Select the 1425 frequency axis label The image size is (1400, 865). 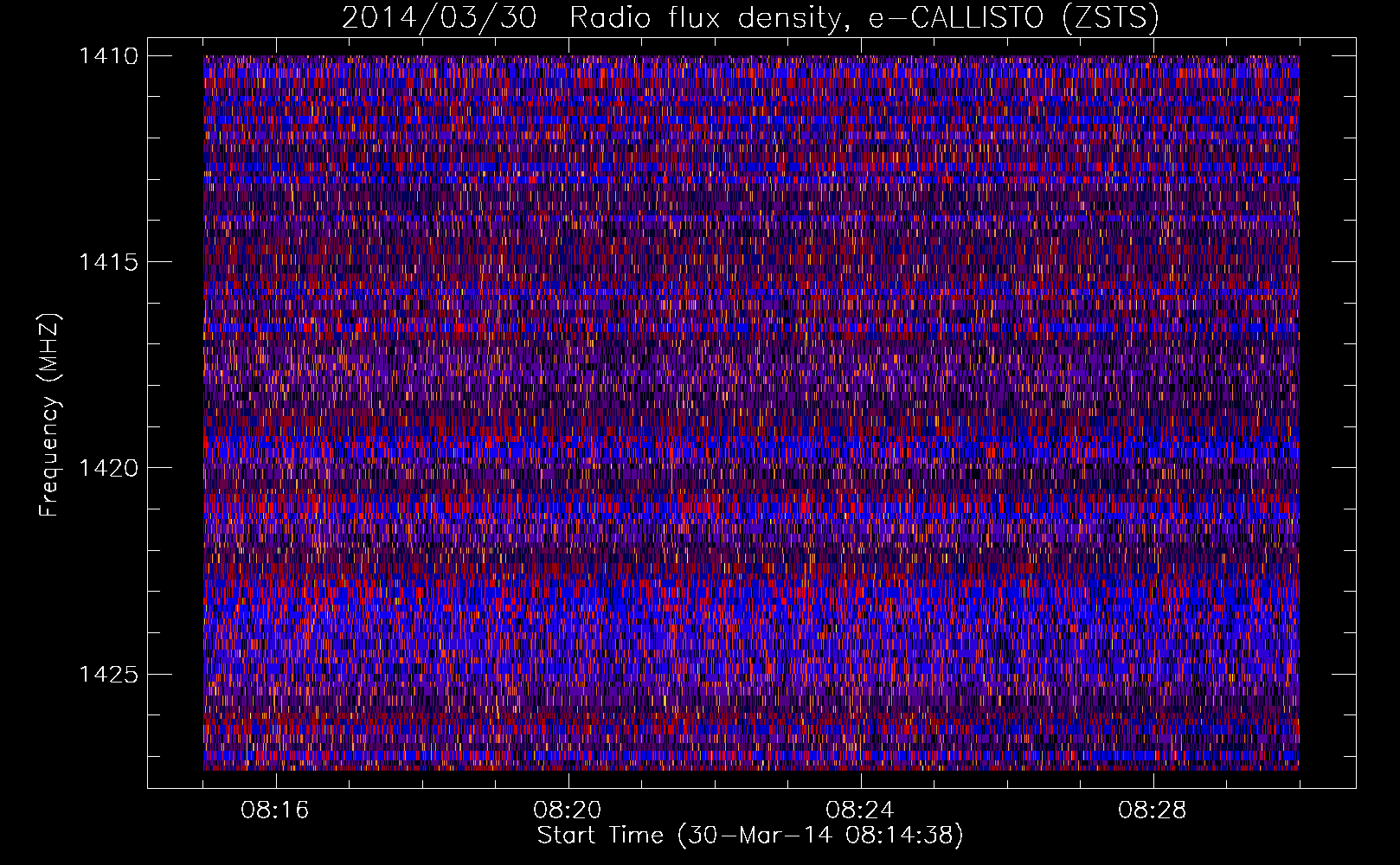(108, 674)
